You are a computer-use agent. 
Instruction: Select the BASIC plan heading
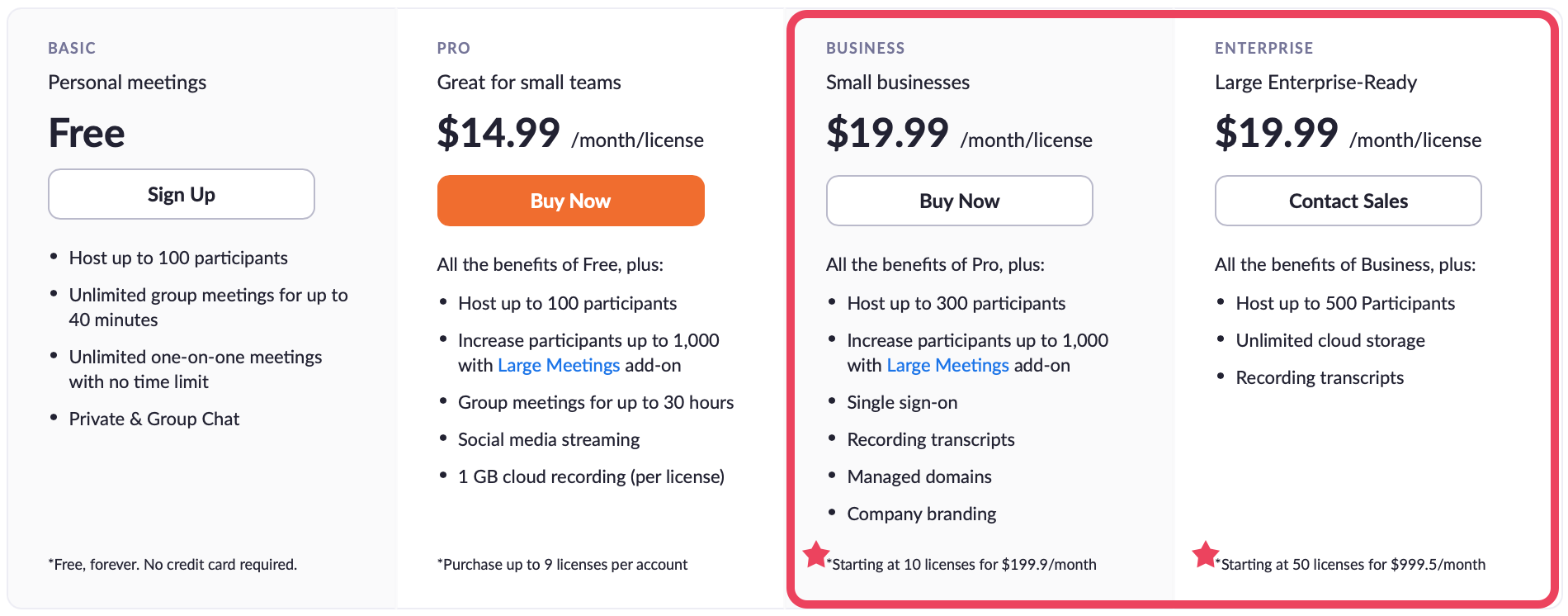click(x=72, y=48)
